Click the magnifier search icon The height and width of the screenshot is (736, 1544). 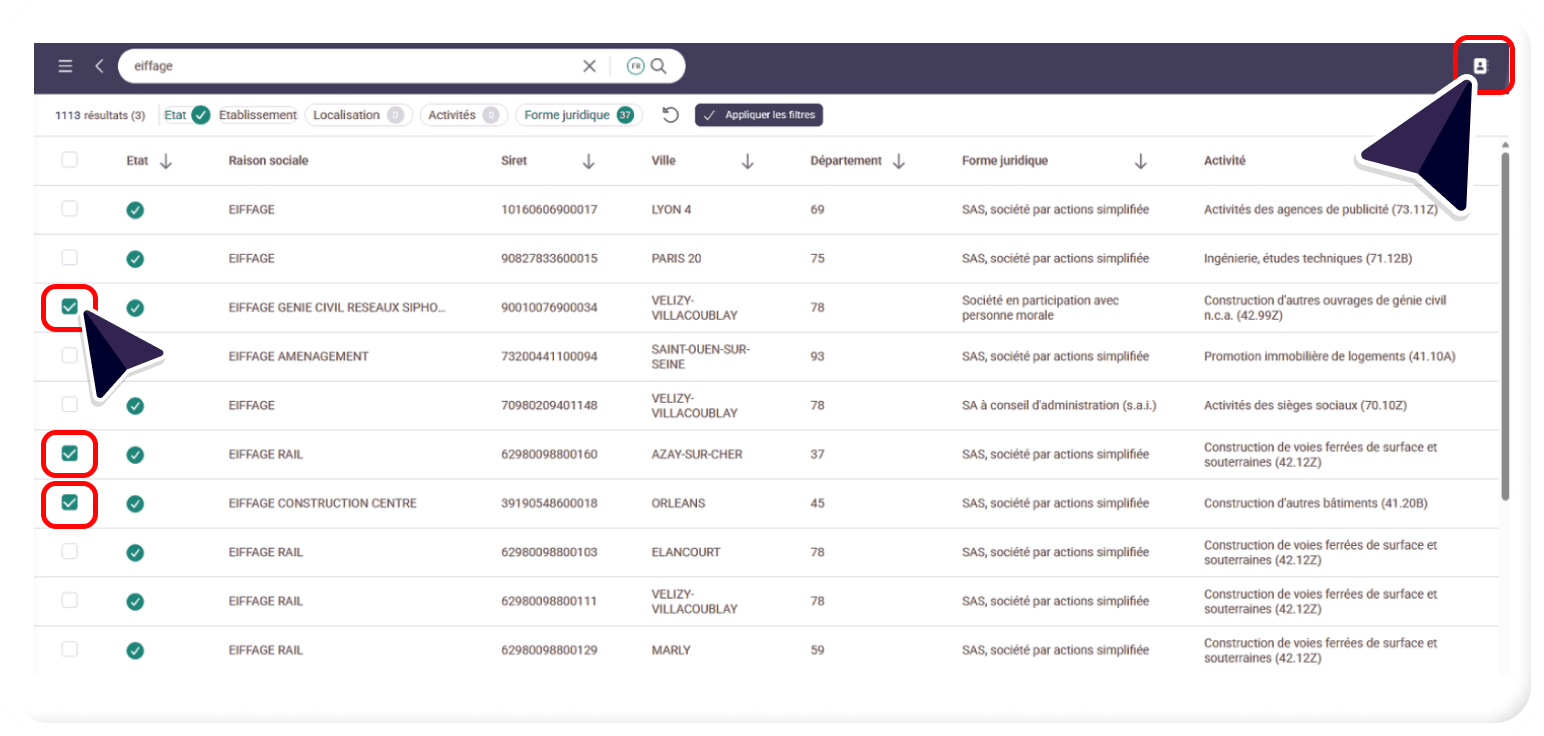tap(659, 66)
